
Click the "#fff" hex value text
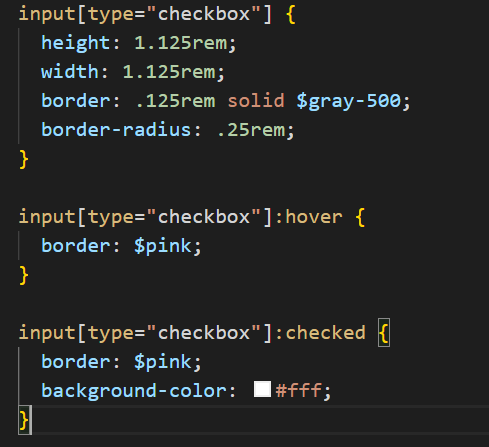coord(299,390)
